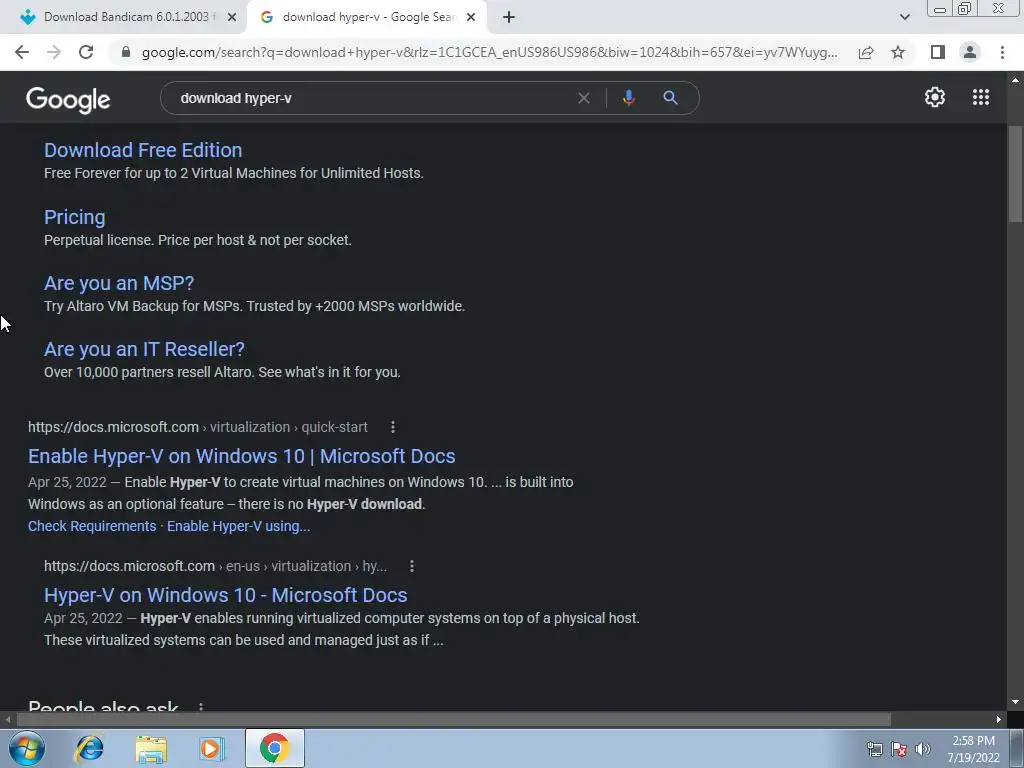Close the Download Bandicam tab
Screen dimensions: 1024x768
[x=232, y=18]
